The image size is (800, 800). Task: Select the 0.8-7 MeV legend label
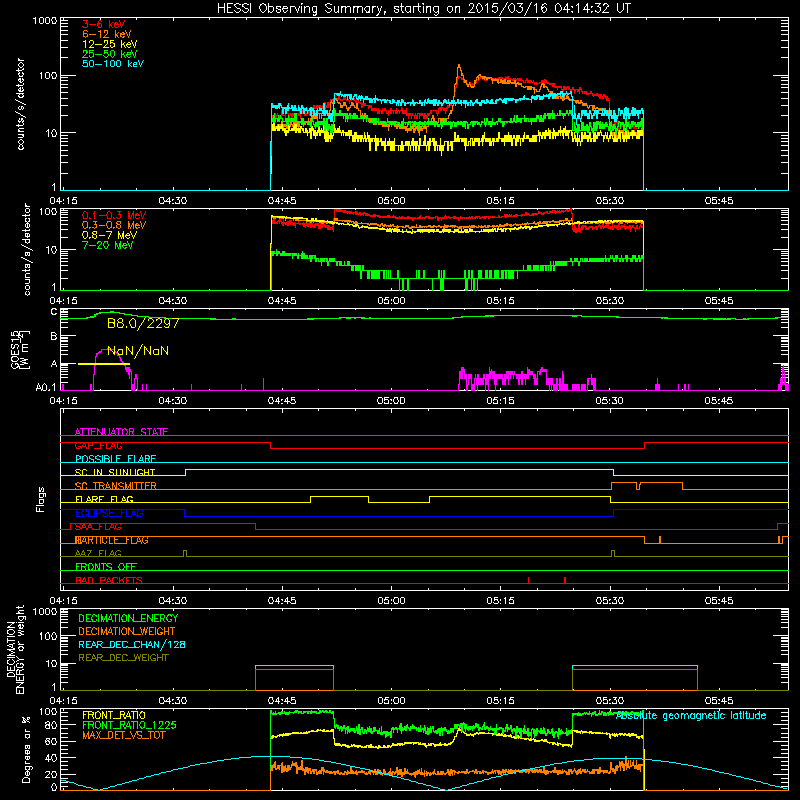click(x=109, y=235)
